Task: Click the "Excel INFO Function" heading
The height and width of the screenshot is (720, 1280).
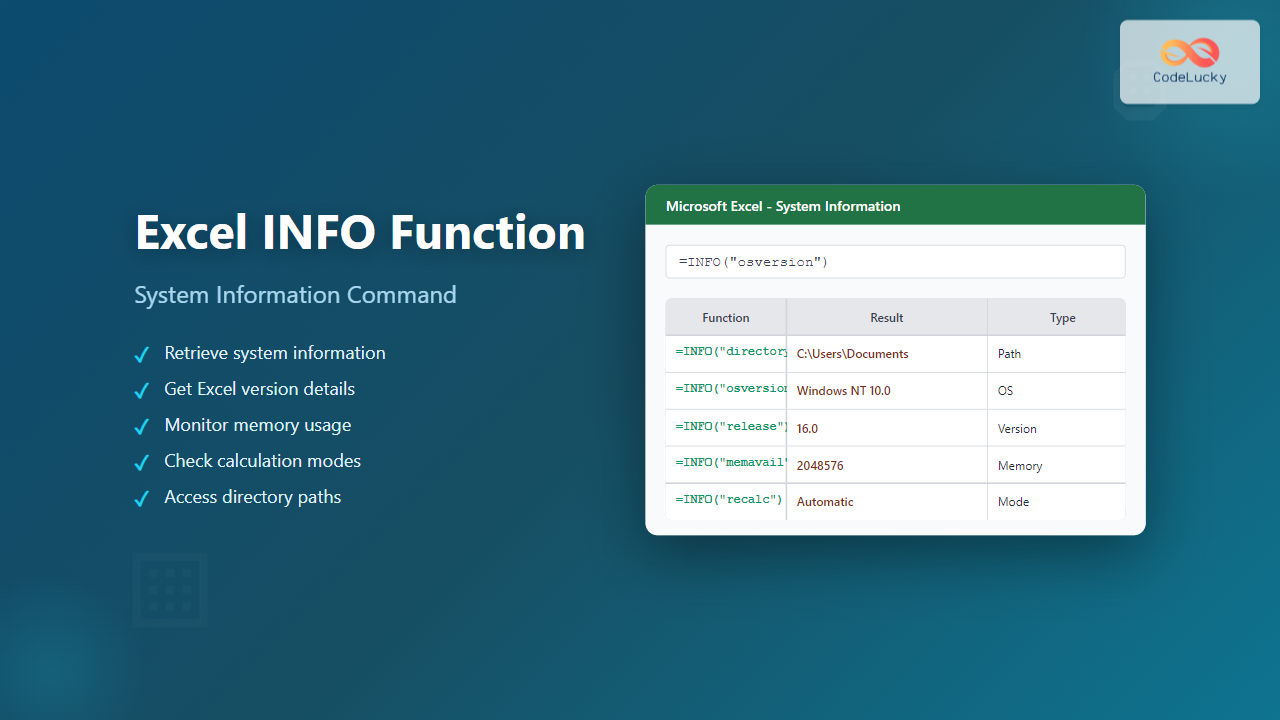Action: tap(360, 231)
